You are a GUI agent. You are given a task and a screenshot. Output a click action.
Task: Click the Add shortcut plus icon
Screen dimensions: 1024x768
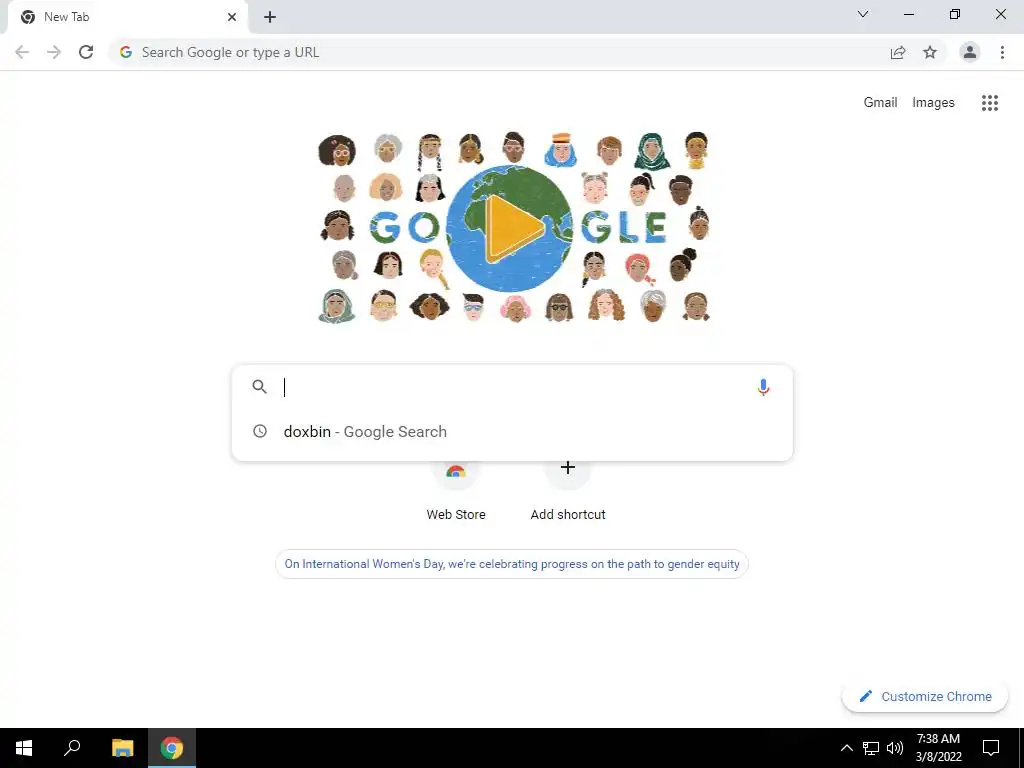(x=568, y=468)
